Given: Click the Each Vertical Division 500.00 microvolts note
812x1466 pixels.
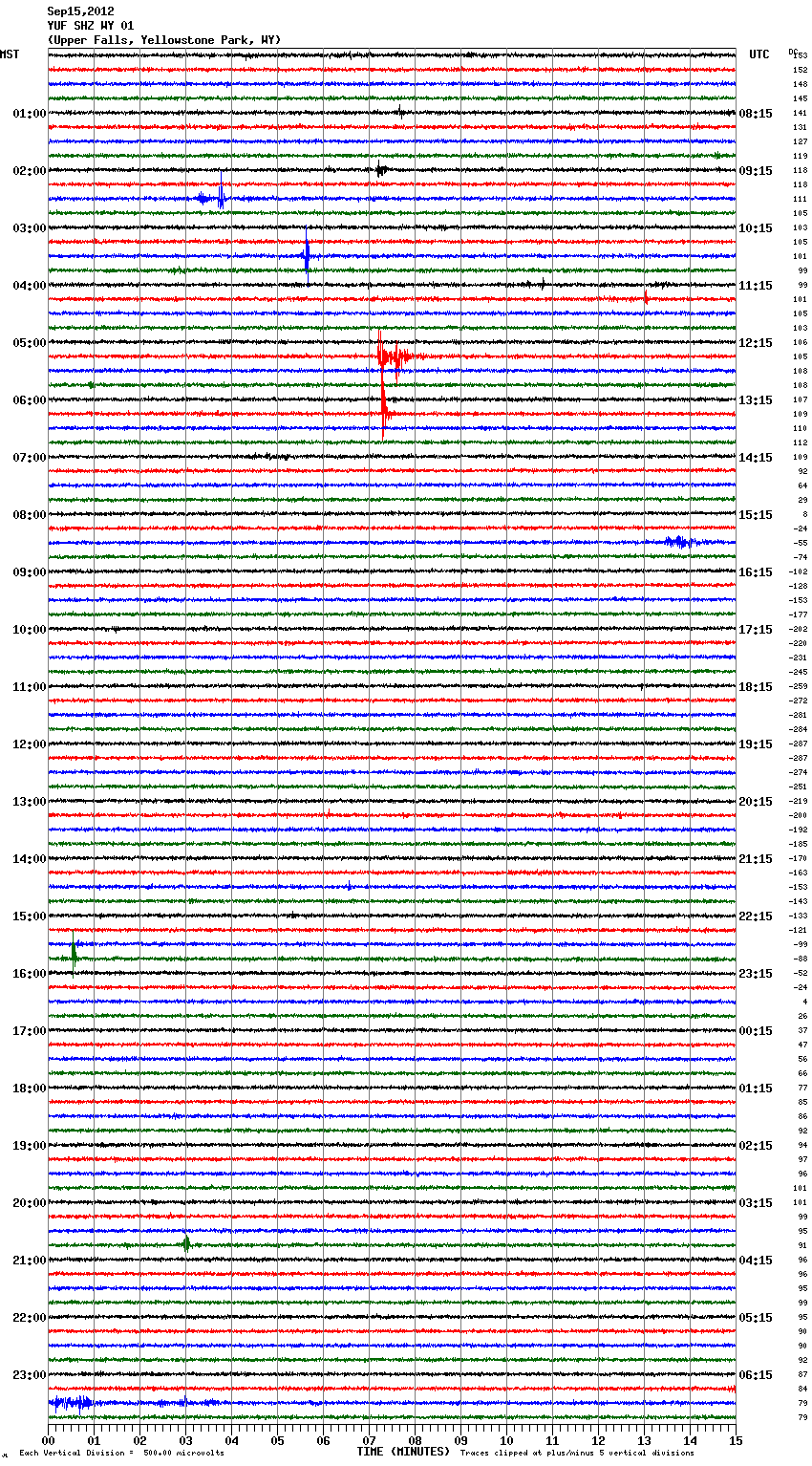Looking at the screenshot, I should coord(121,1453).
